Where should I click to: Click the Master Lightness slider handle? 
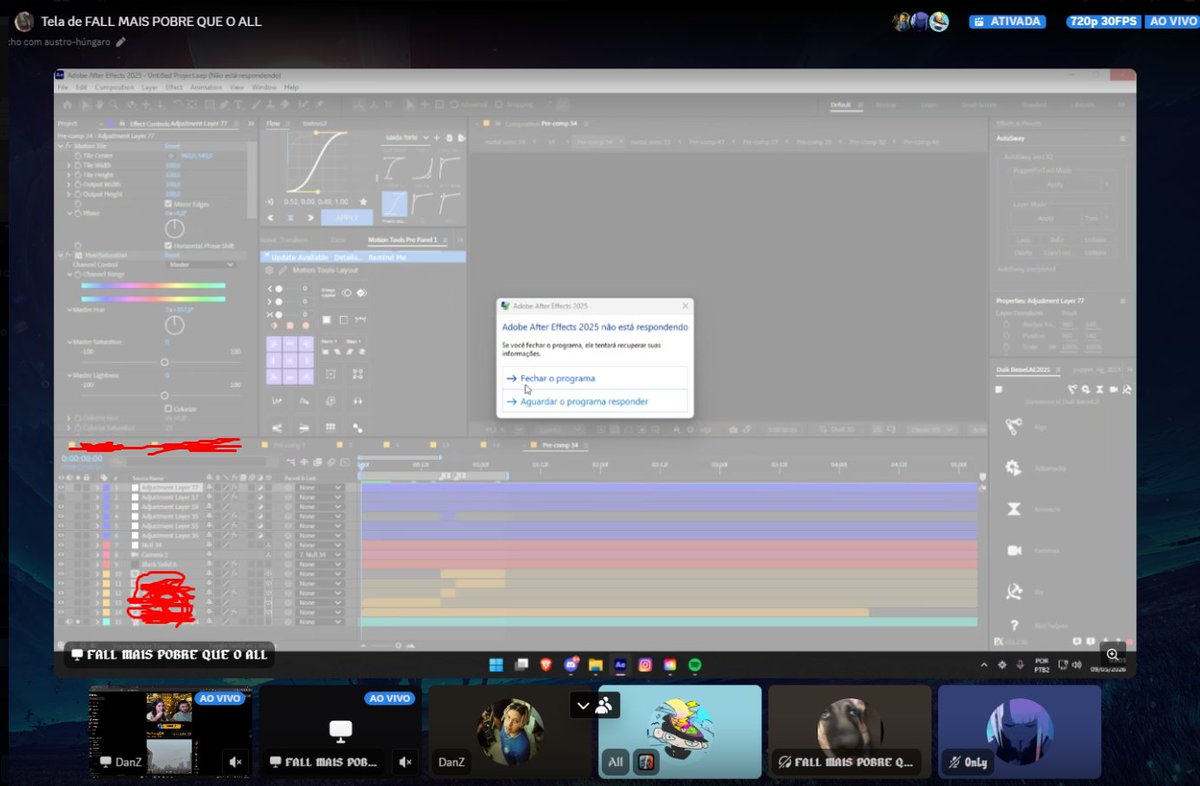(x=164, y=394)
